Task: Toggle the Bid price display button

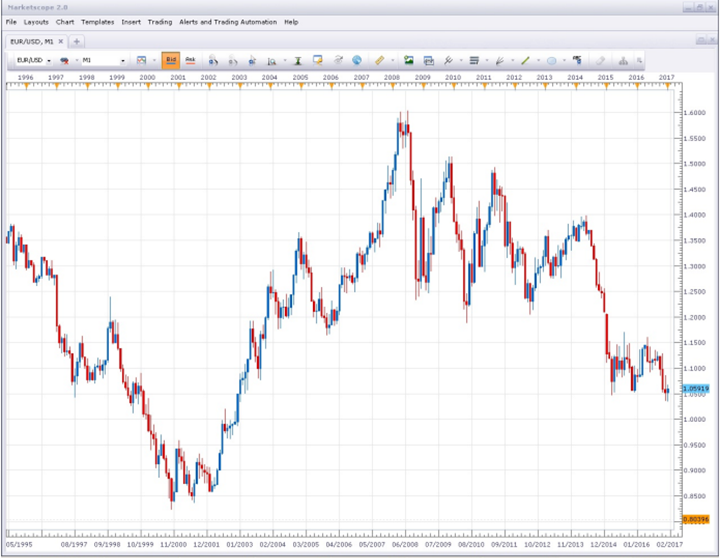Action: coord(170,60)
